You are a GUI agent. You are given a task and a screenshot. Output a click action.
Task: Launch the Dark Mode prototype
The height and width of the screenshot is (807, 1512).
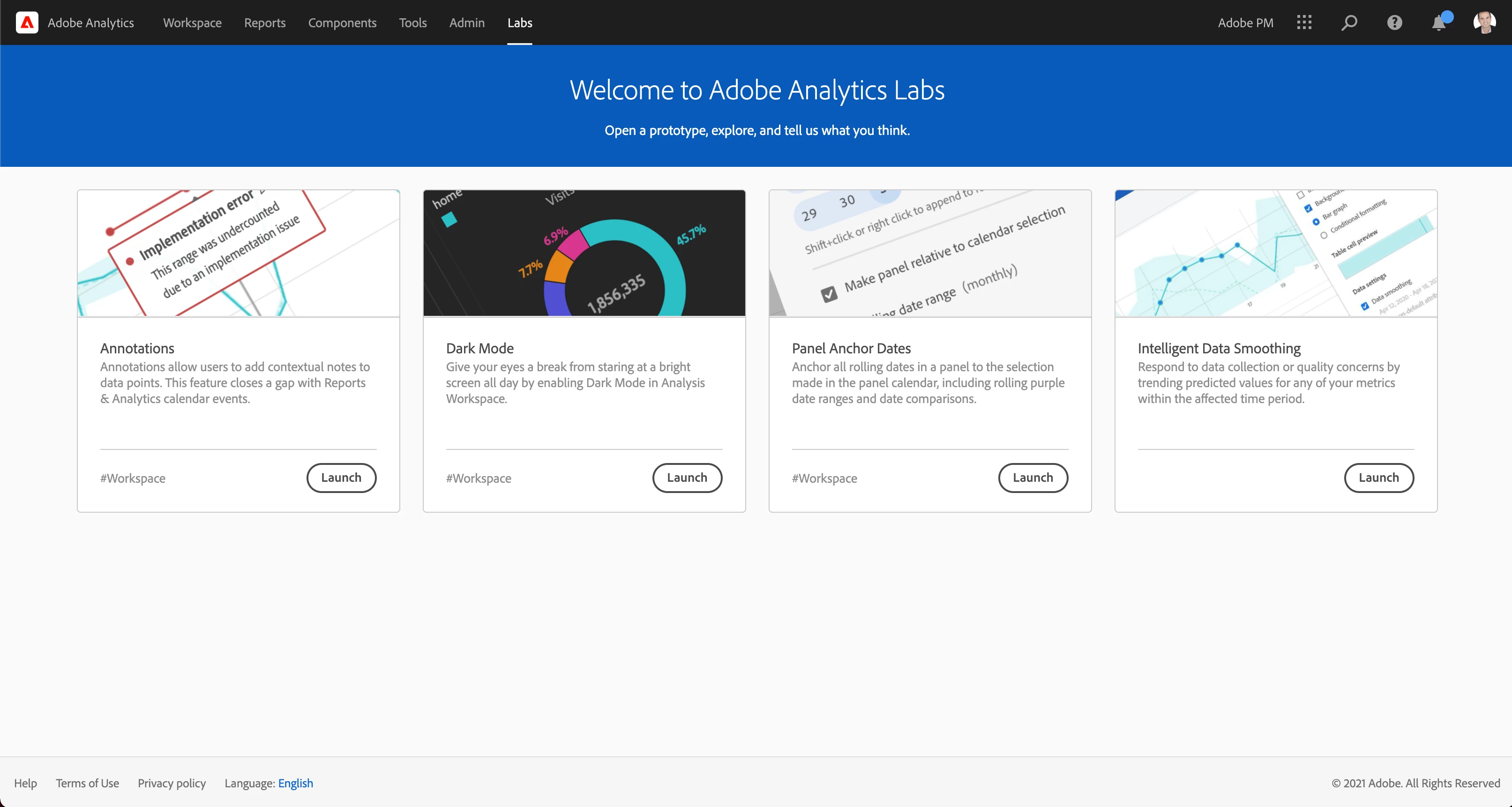(687, 478)
